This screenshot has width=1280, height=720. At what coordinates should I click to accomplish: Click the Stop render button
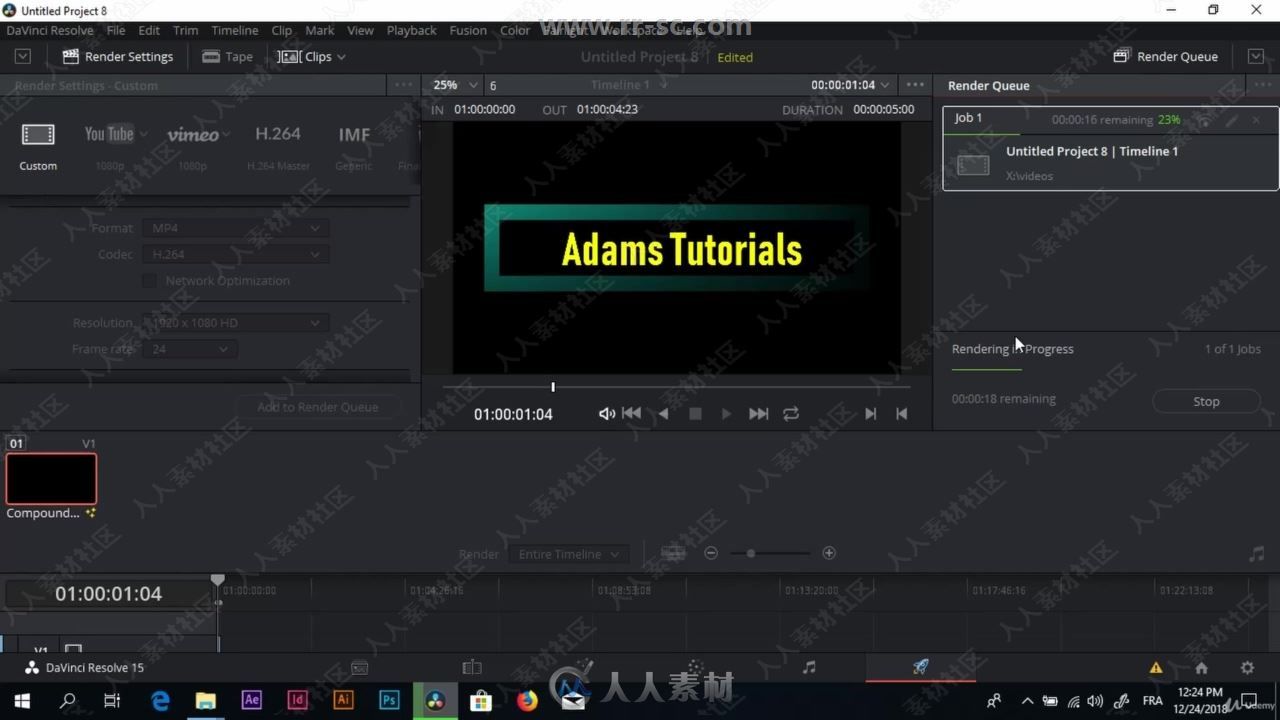1206,401
